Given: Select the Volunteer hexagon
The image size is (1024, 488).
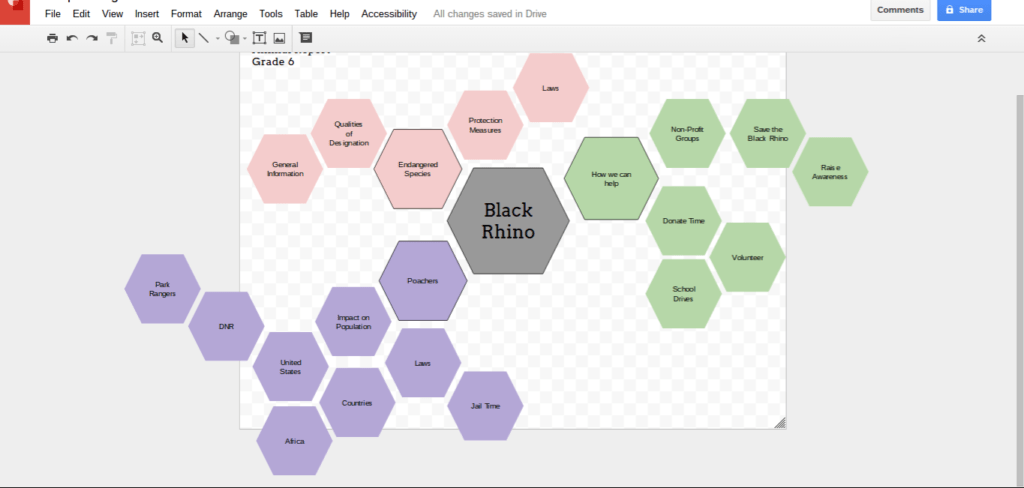Looking at the screenshot, I should [x=747, y=257].
